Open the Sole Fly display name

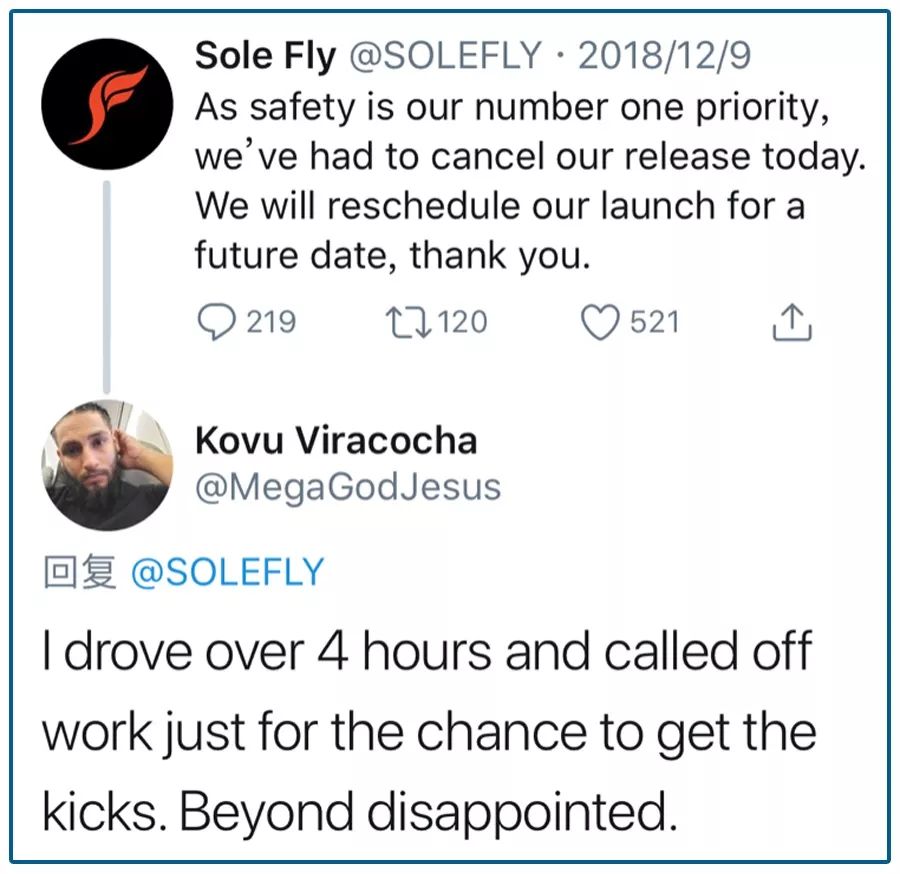(x=265, y=56)
